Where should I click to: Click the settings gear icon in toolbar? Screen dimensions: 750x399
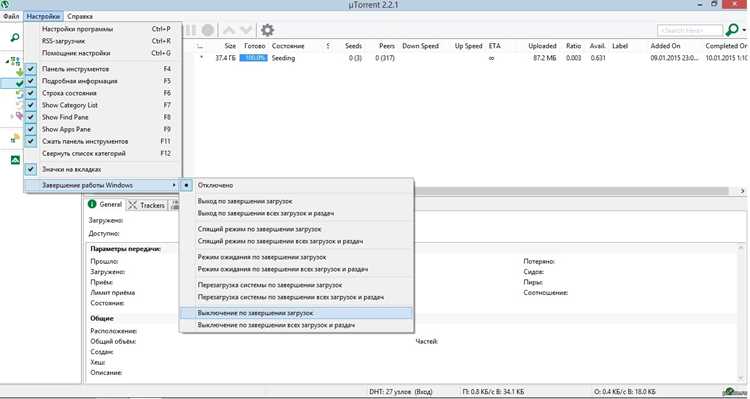pyautogui.click(x=267, y=30)
